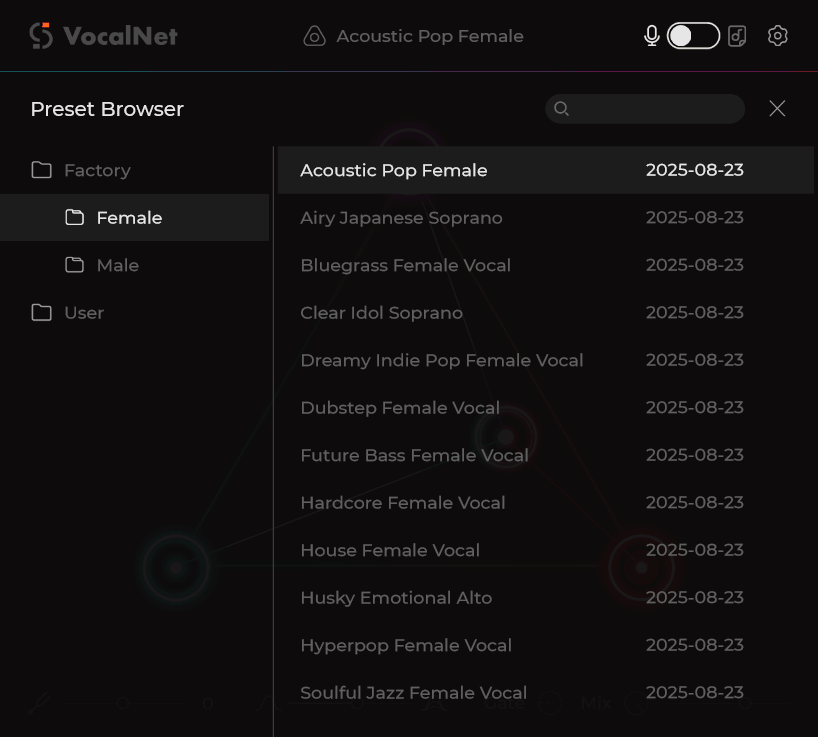The image size is (818, 737).
Task: Click the audio file icon next to the toggle
Action: click(x=737, y=35)
